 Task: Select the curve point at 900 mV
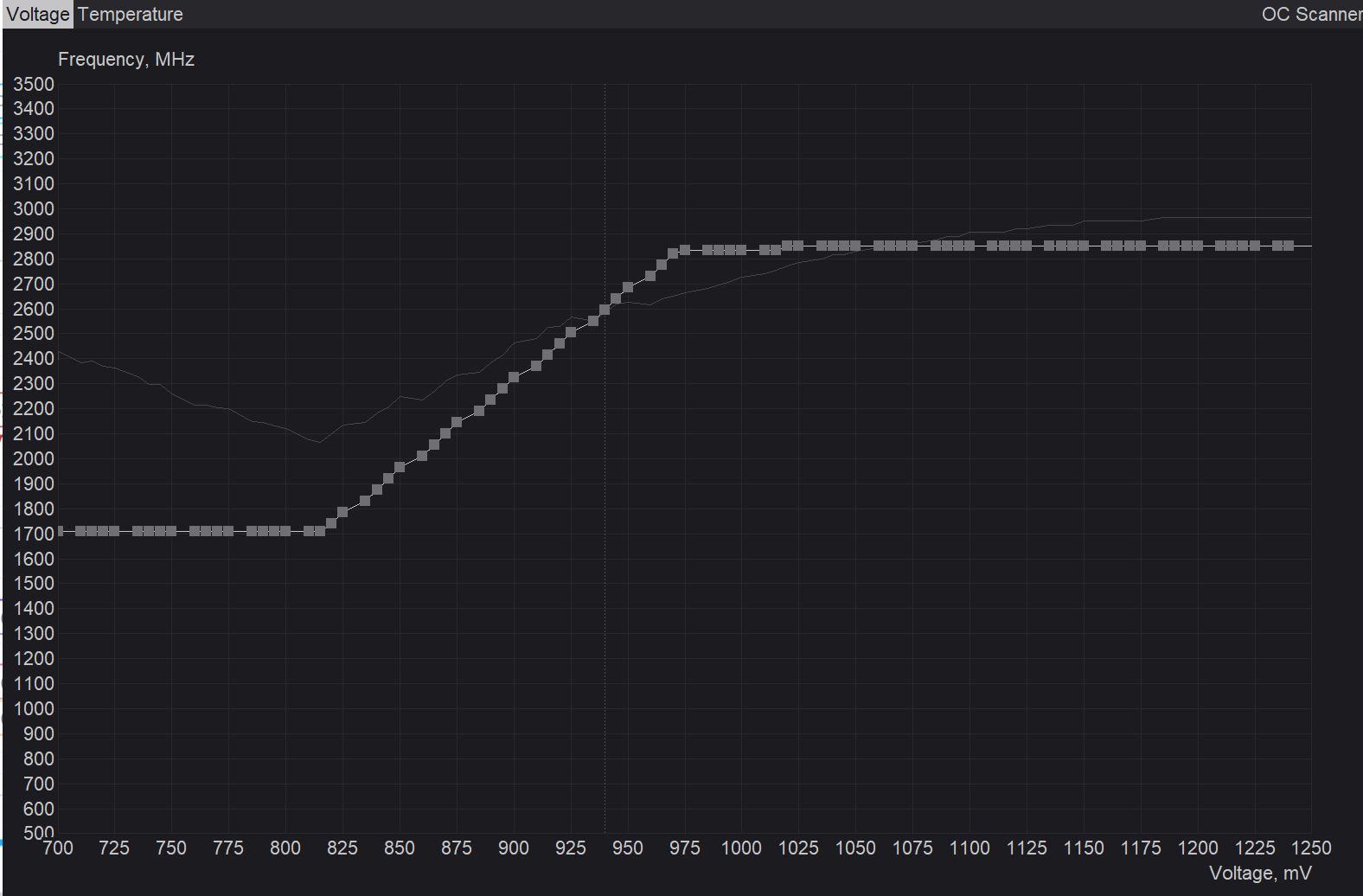pyautogui.click(x=514, y=377)
